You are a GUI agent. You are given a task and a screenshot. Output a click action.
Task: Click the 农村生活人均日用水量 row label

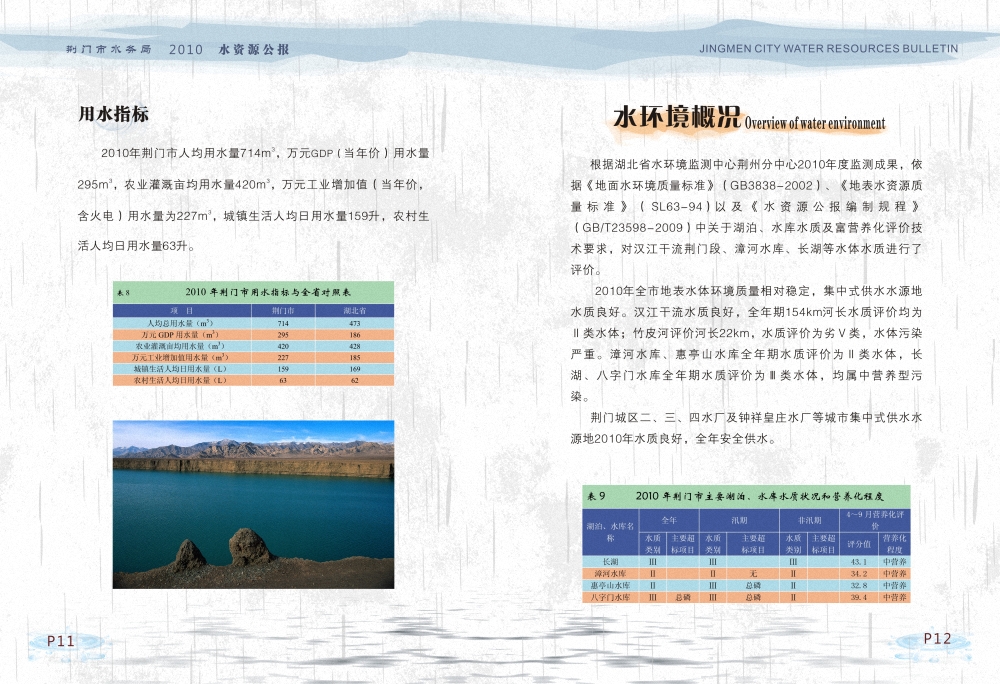[x=181, y=381]
